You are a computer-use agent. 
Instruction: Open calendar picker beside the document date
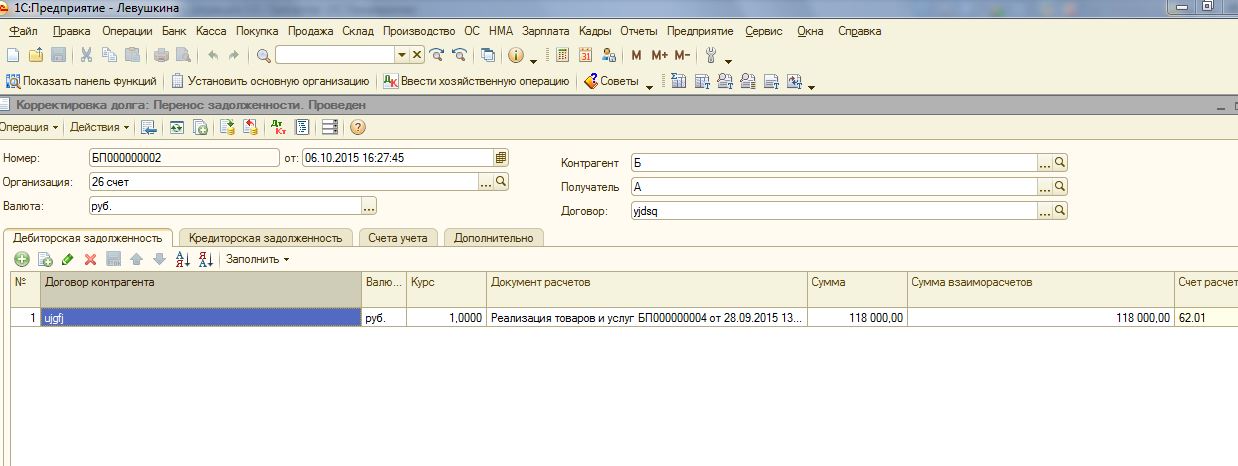[501, 157]
